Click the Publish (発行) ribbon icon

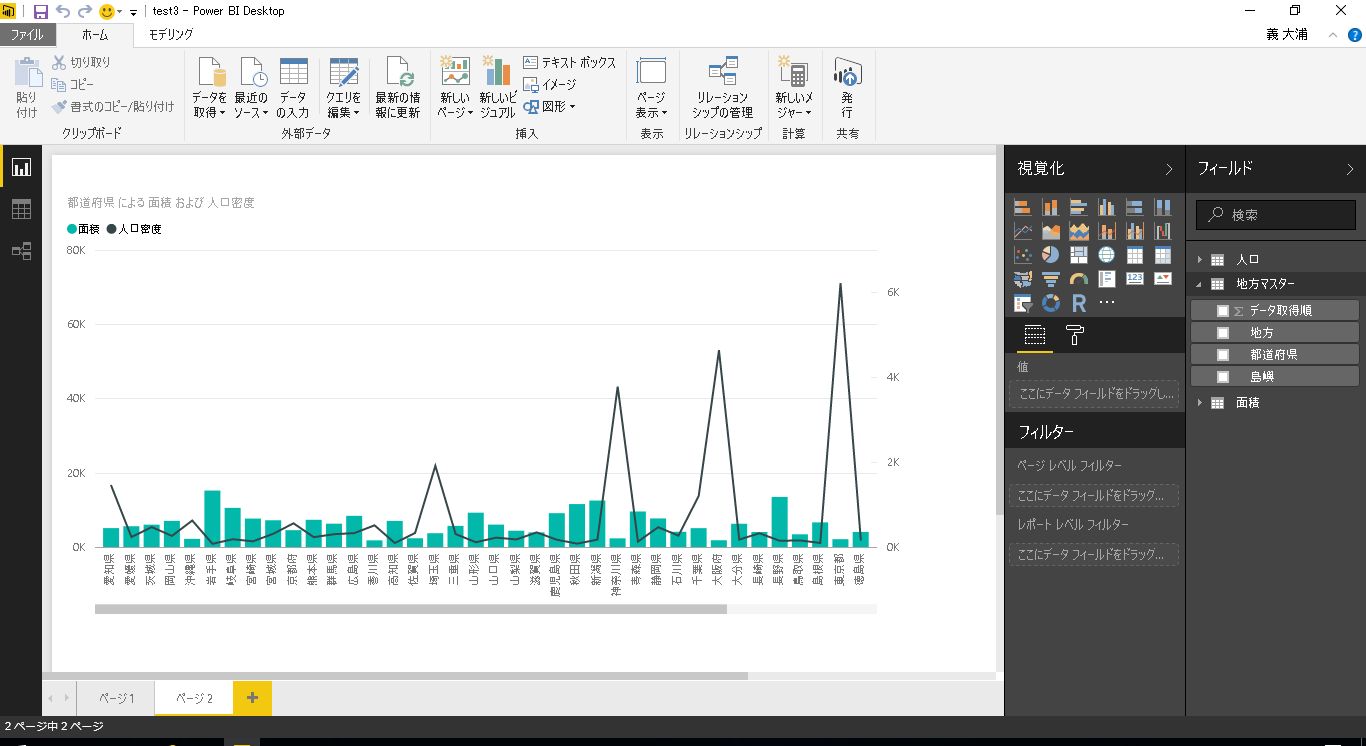[847, 87]
